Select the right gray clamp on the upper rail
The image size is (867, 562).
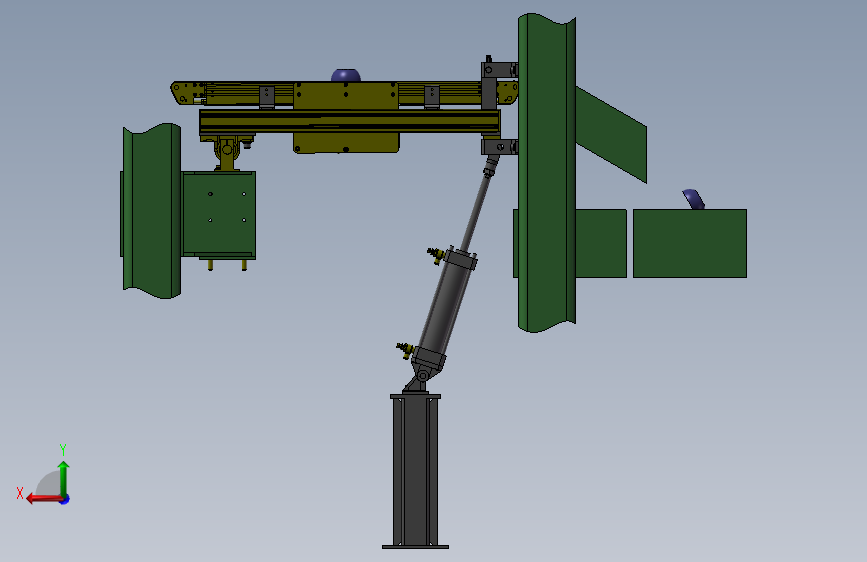click(432, 97)
